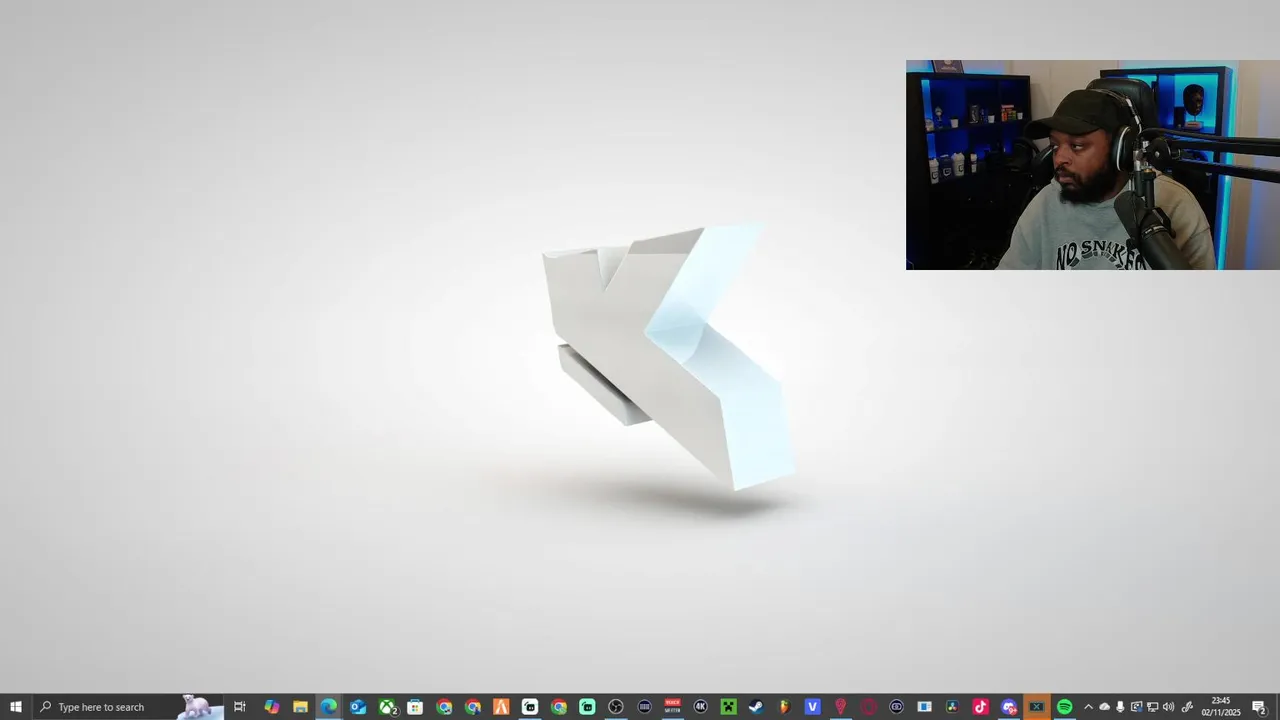Viewport: 1280px width, 720px height.
Task: Open Outlook from the taskbar
Action: coord(358,707)
